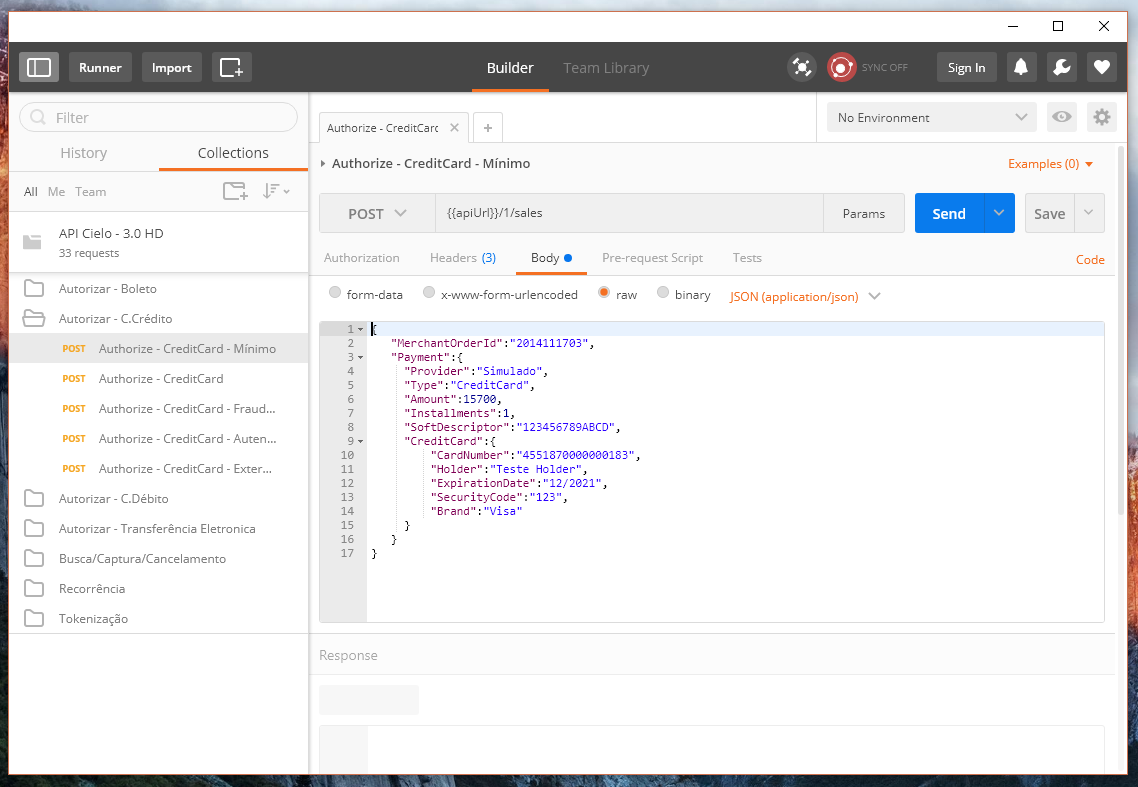Open the POST method dropdown
Screen dimensions: 1138x787
click(x=377, y=213)
